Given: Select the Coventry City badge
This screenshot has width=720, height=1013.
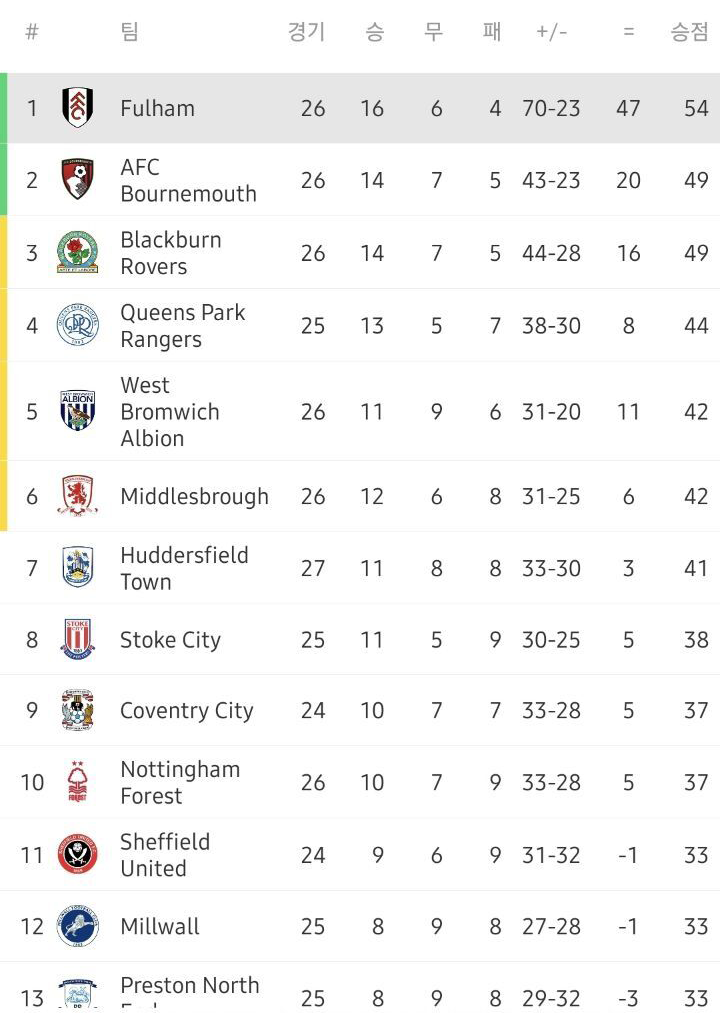Looking at the screenshot, I should pos(78,711).
